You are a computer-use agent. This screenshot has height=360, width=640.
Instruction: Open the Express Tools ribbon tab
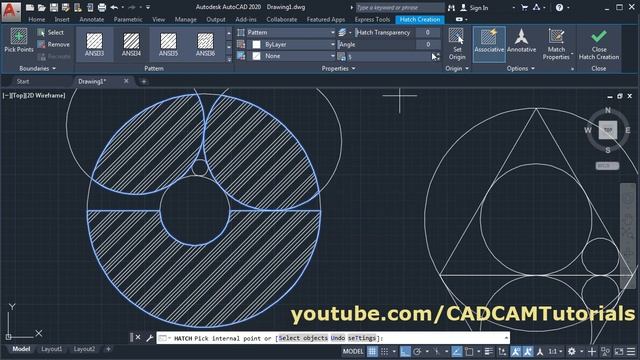pyautogui.click(x=372, y=19)
